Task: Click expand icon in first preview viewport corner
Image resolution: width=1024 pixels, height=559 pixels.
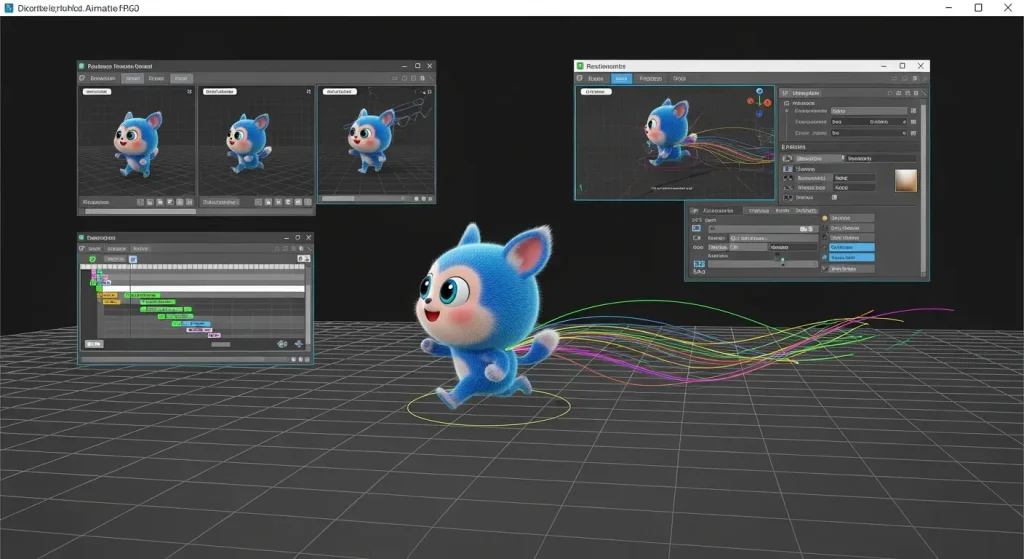Action: click(189, 91)
